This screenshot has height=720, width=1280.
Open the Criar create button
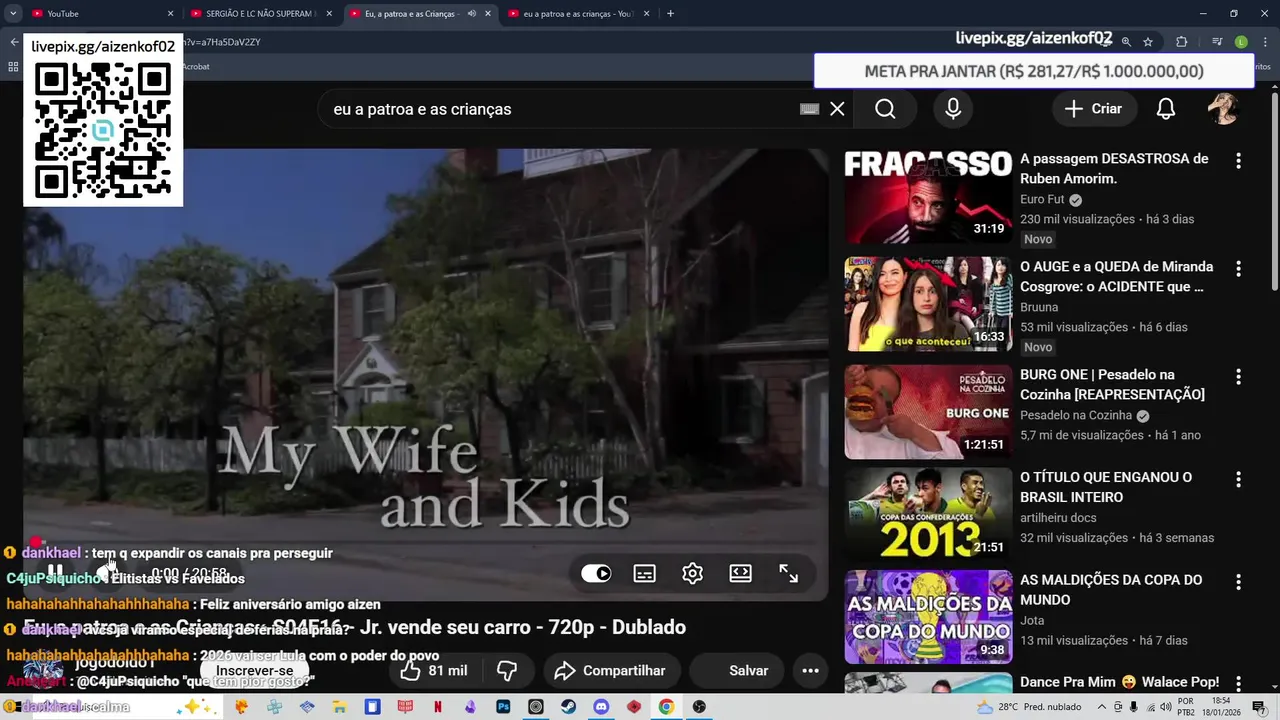pyautogui.click(x=1094, y=109)
